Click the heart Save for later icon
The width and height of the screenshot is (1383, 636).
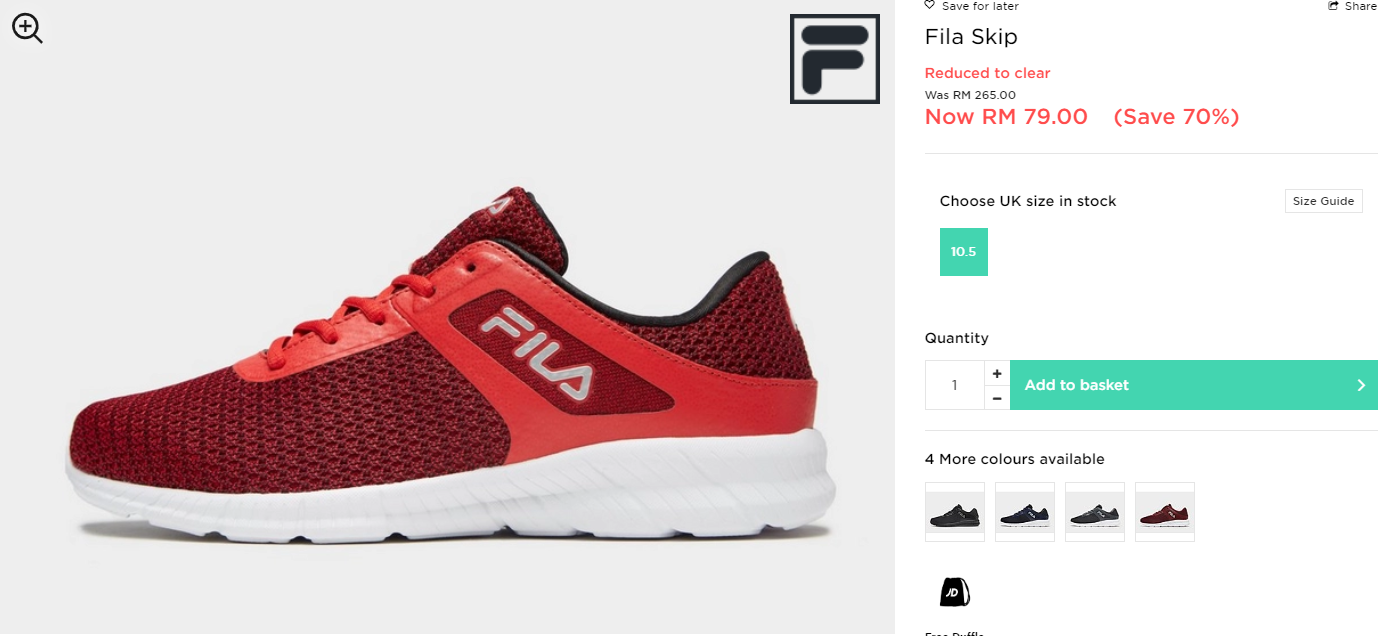929,6
